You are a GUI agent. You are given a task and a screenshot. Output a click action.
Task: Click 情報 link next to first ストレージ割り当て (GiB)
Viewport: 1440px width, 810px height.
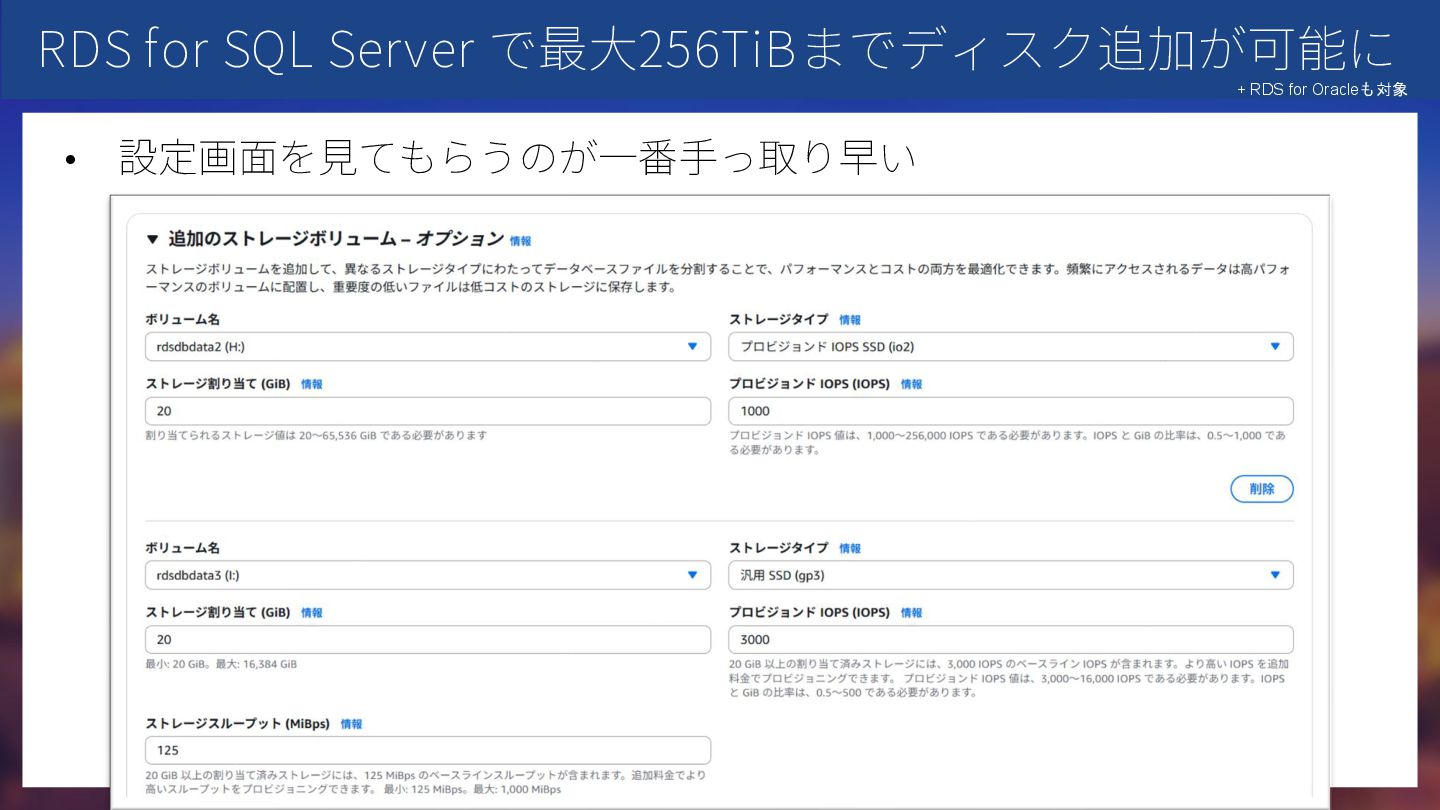coord(312,384)
